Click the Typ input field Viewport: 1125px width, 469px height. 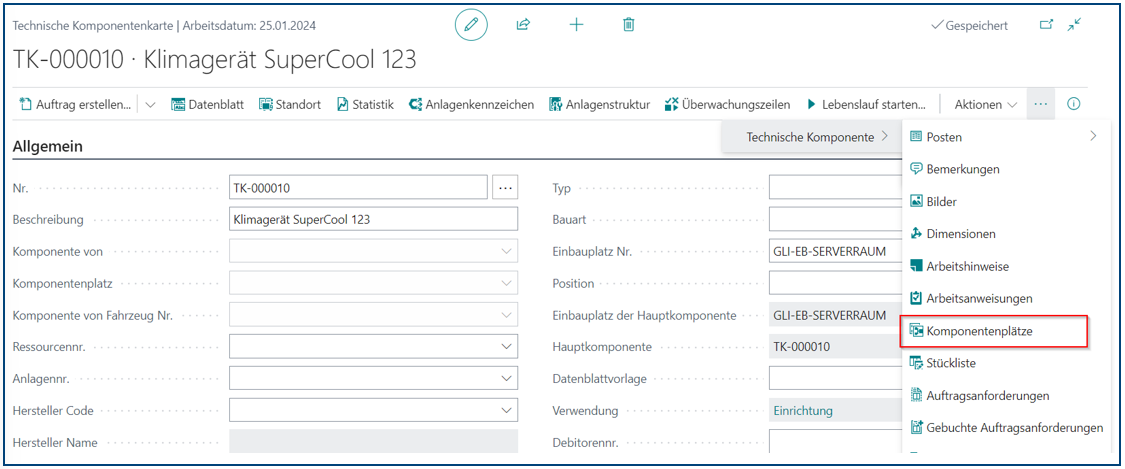pyautogui.click(x=835, y=187)
